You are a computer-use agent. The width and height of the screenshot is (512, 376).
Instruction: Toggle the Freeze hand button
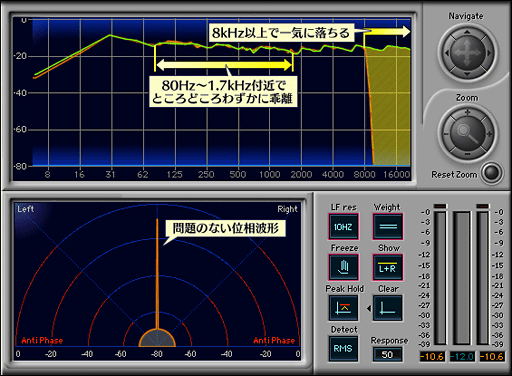(x=343, y=267)
